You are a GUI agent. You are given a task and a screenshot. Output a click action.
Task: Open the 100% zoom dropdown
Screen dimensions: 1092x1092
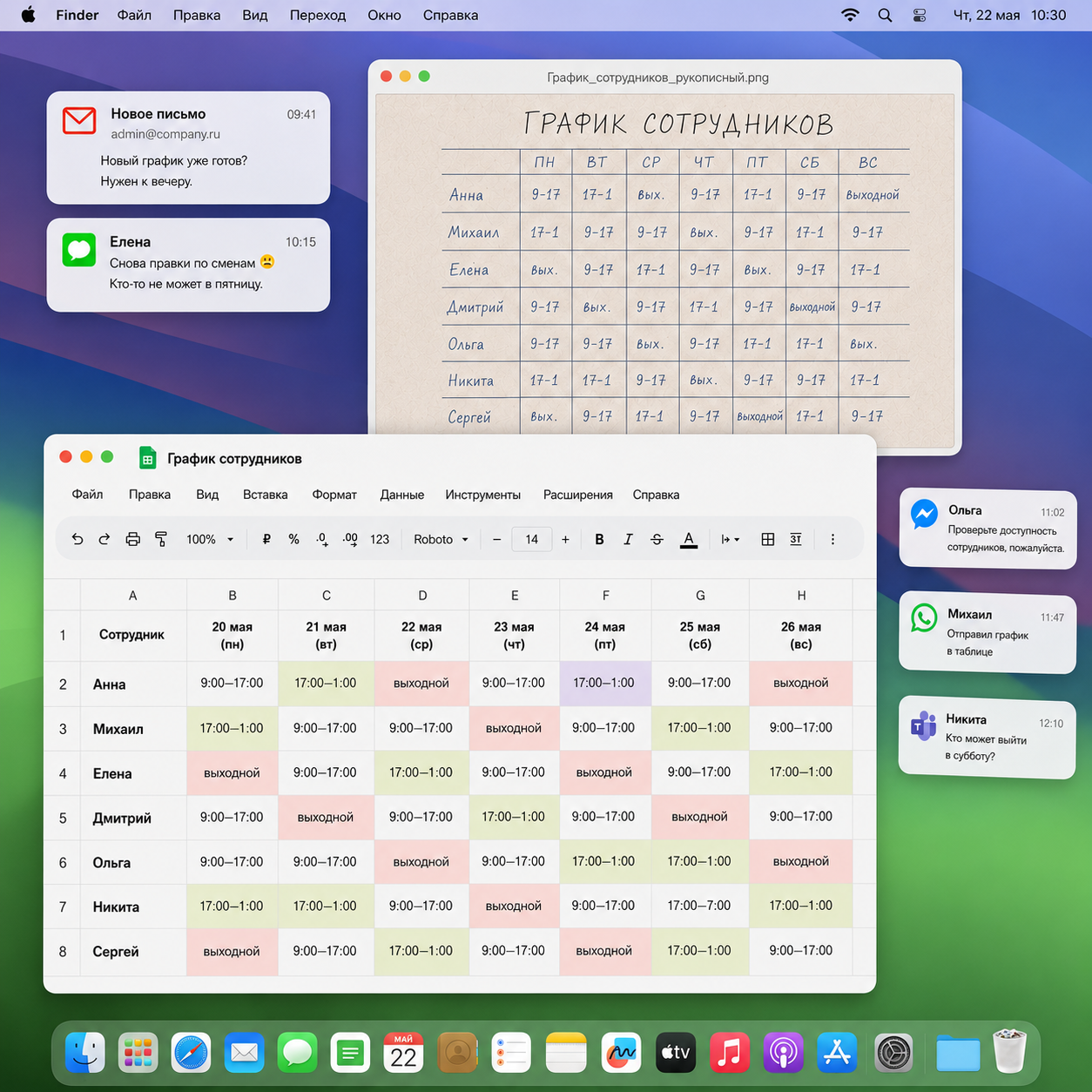tap(210, 539)
